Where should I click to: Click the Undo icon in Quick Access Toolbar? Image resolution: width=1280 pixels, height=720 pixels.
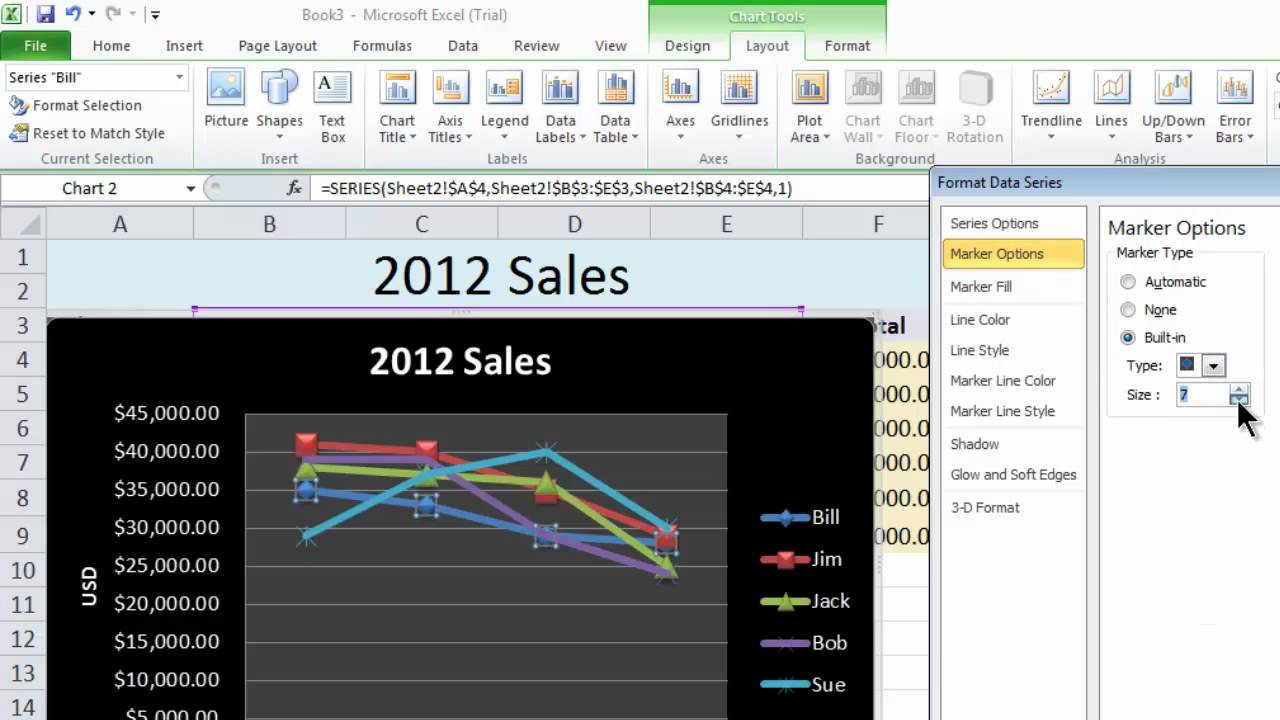72,15
